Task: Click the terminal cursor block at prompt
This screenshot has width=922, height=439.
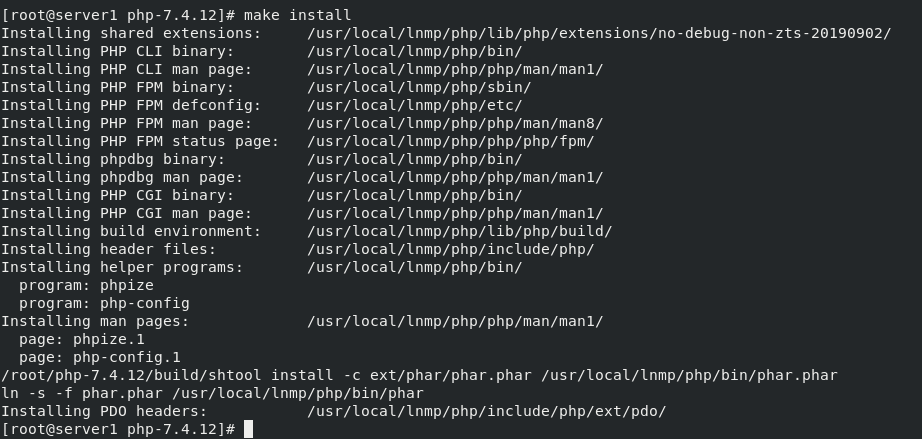Action: [x=248, y=429]
